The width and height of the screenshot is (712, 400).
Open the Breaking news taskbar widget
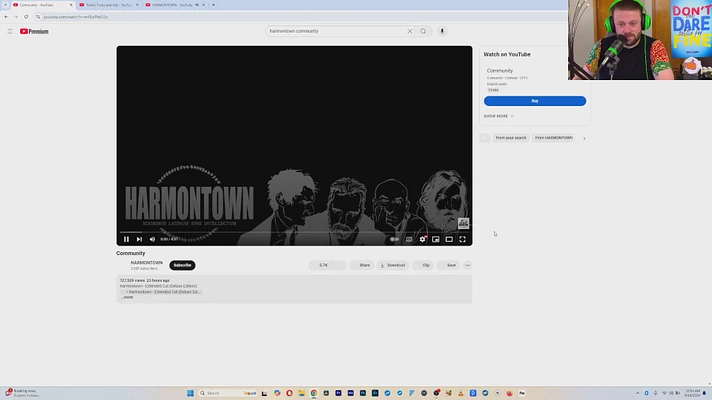click(23, 393)
